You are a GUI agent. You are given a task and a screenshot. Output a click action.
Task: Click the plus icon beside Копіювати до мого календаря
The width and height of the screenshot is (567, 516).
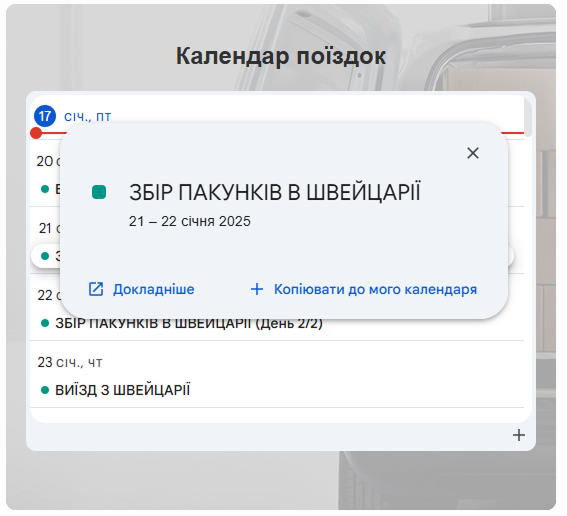(x=257, y=289)
